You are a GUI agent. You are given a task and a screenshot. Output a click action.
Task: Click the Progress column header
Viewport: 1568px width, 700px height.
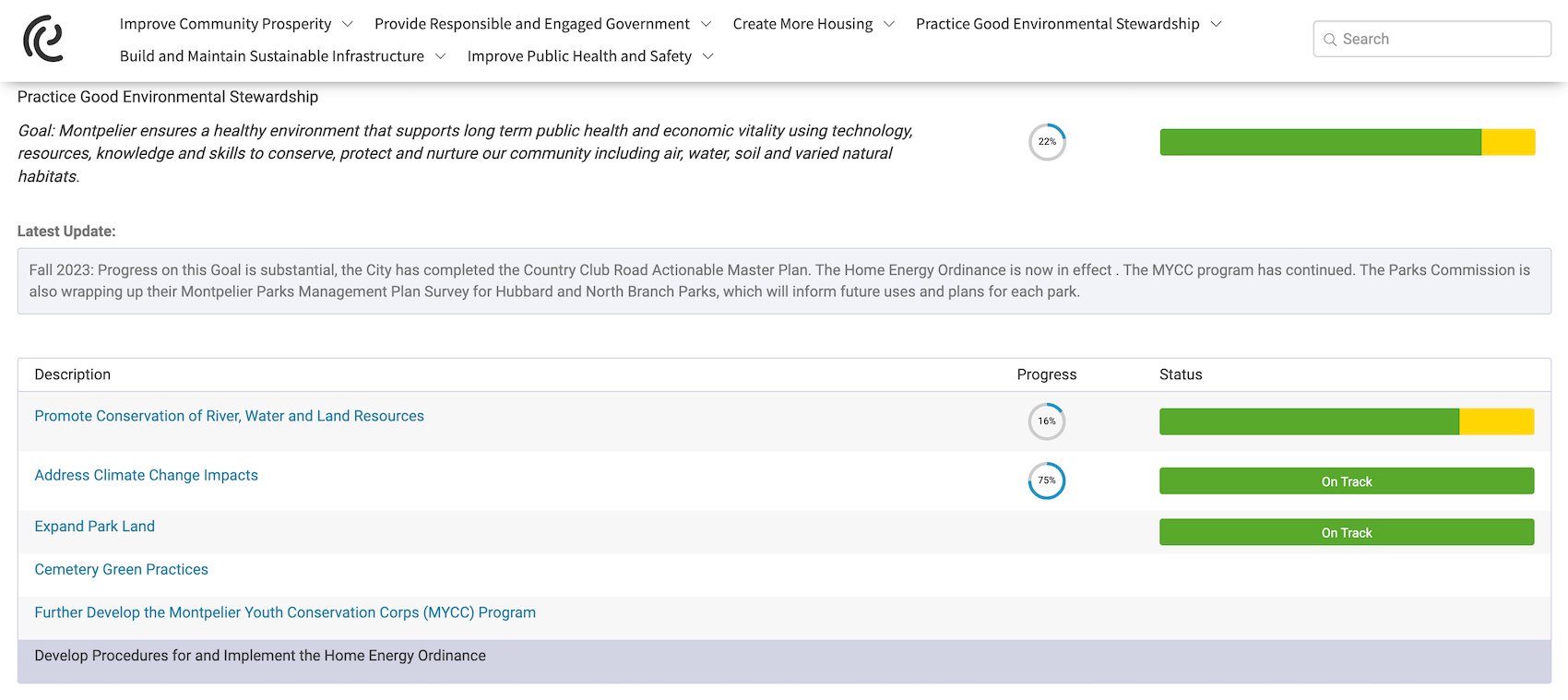tap(1047, 374)
